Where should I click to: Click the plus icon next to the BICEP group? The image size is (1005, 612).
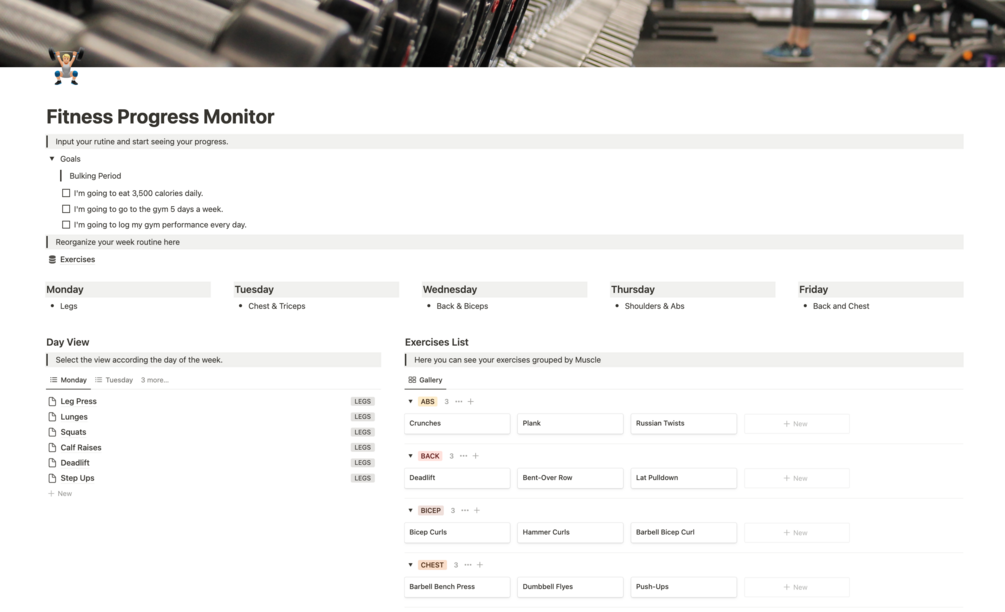click(x=478, y=510)
